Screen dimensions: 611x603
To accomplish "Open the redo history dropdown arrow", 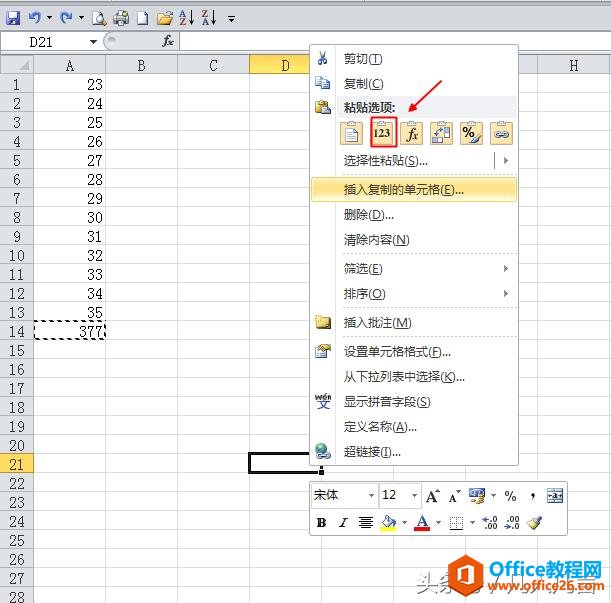I will tap(81, 18).
